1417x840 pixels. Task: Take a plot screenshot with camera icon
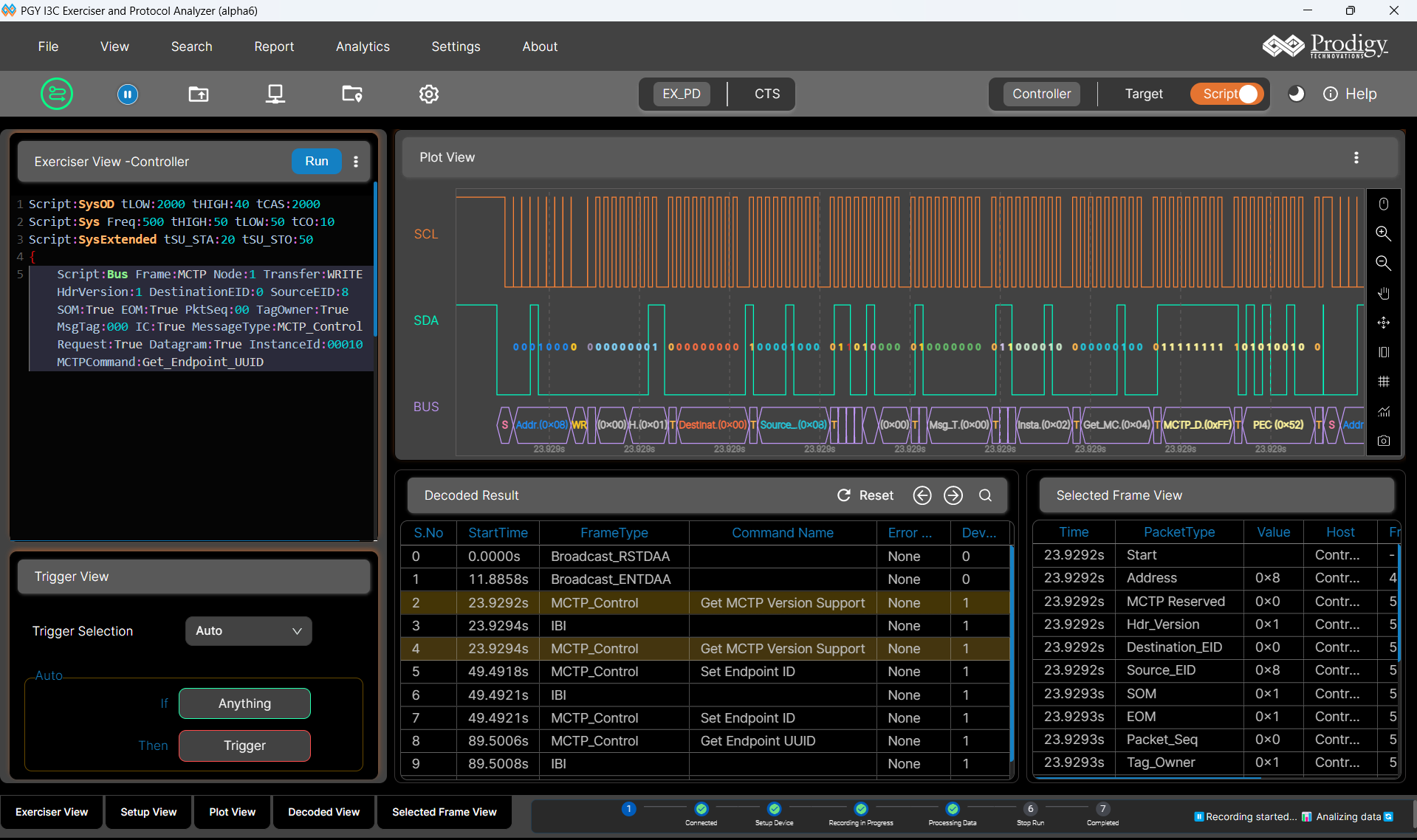click(x=1383, y=441)
